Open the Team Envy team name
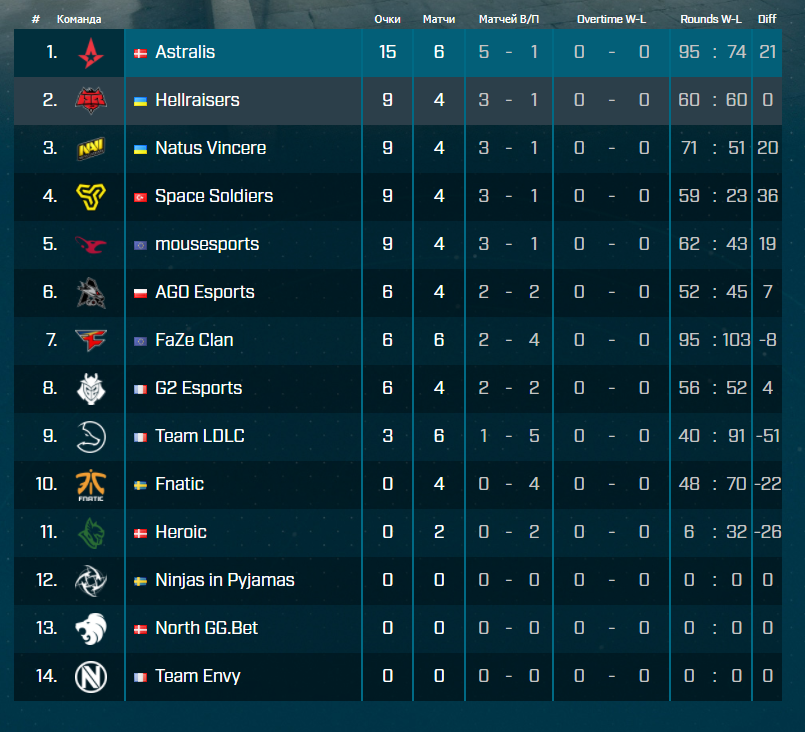The width and height of the screenshot is (805, 732). click(198, 676)
